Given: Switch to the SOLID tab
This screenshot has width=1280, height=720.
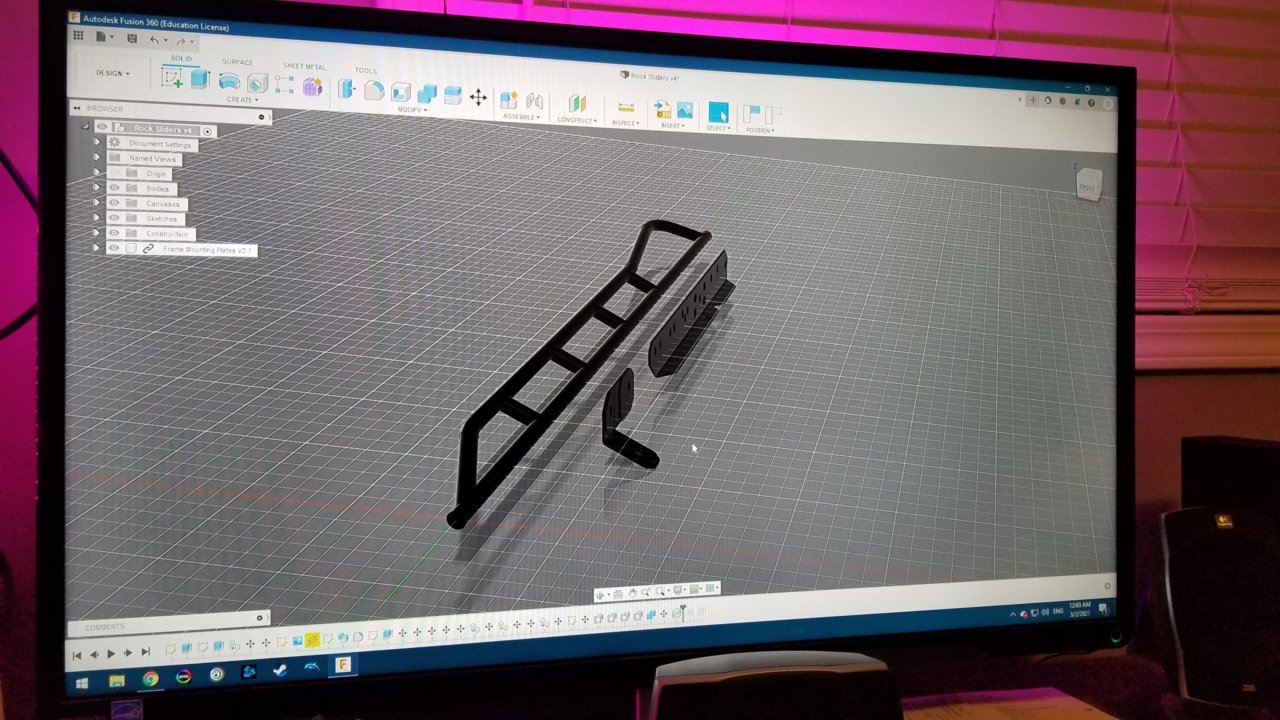Looking at the screenshot, I should [x=181, y=58].
